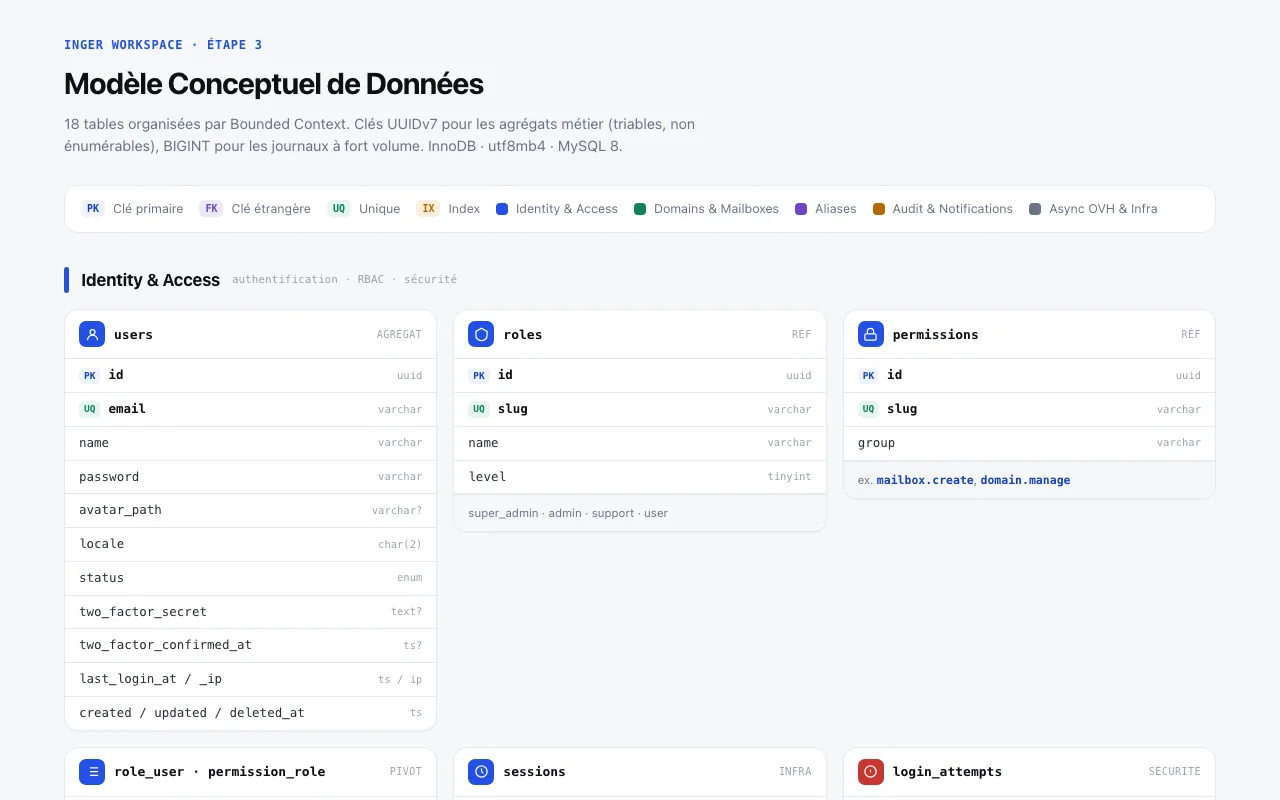Click the PK legend badge for Clé primaire
The width and height of the screenshot is (1280, 800).
pos(93,209)
